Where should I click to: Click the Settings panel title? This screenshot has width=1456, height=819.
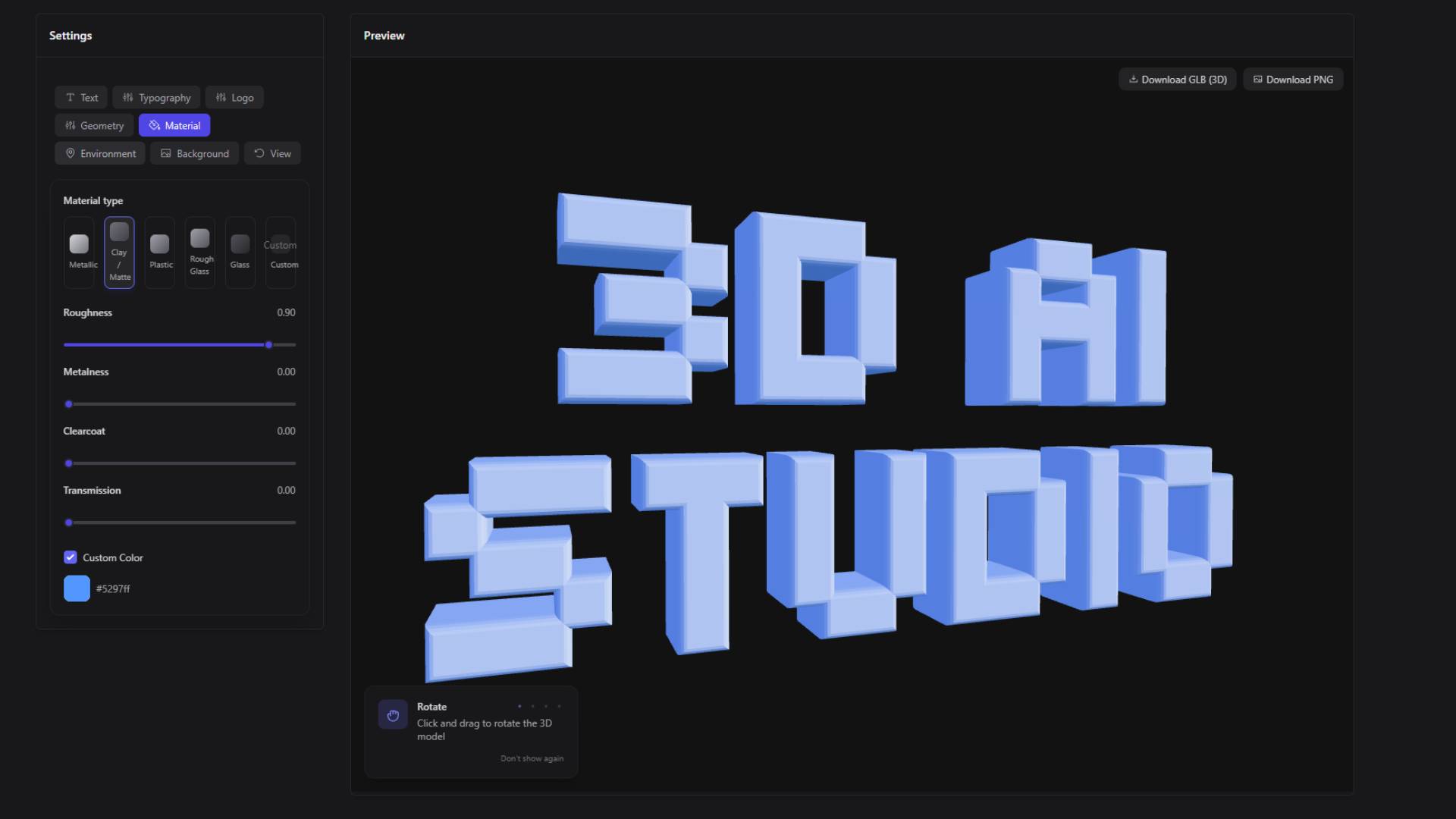click(71, 36)
